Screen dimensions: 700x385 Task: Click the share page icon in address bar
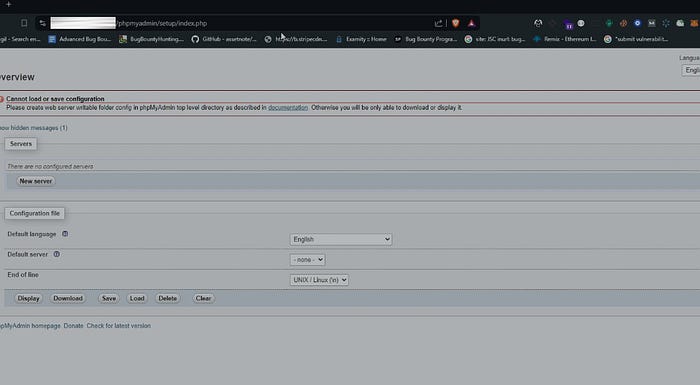[438, 23]
